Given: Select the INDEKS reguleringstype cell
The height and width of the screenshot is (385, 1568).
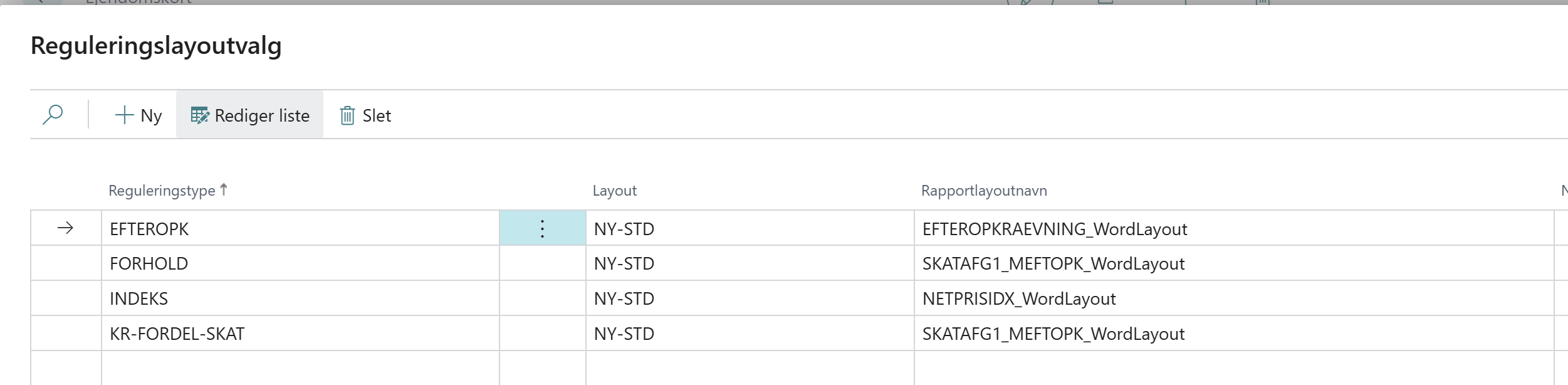Looking at the screenshot, I should pyautogui.click(x=300, y=298).
